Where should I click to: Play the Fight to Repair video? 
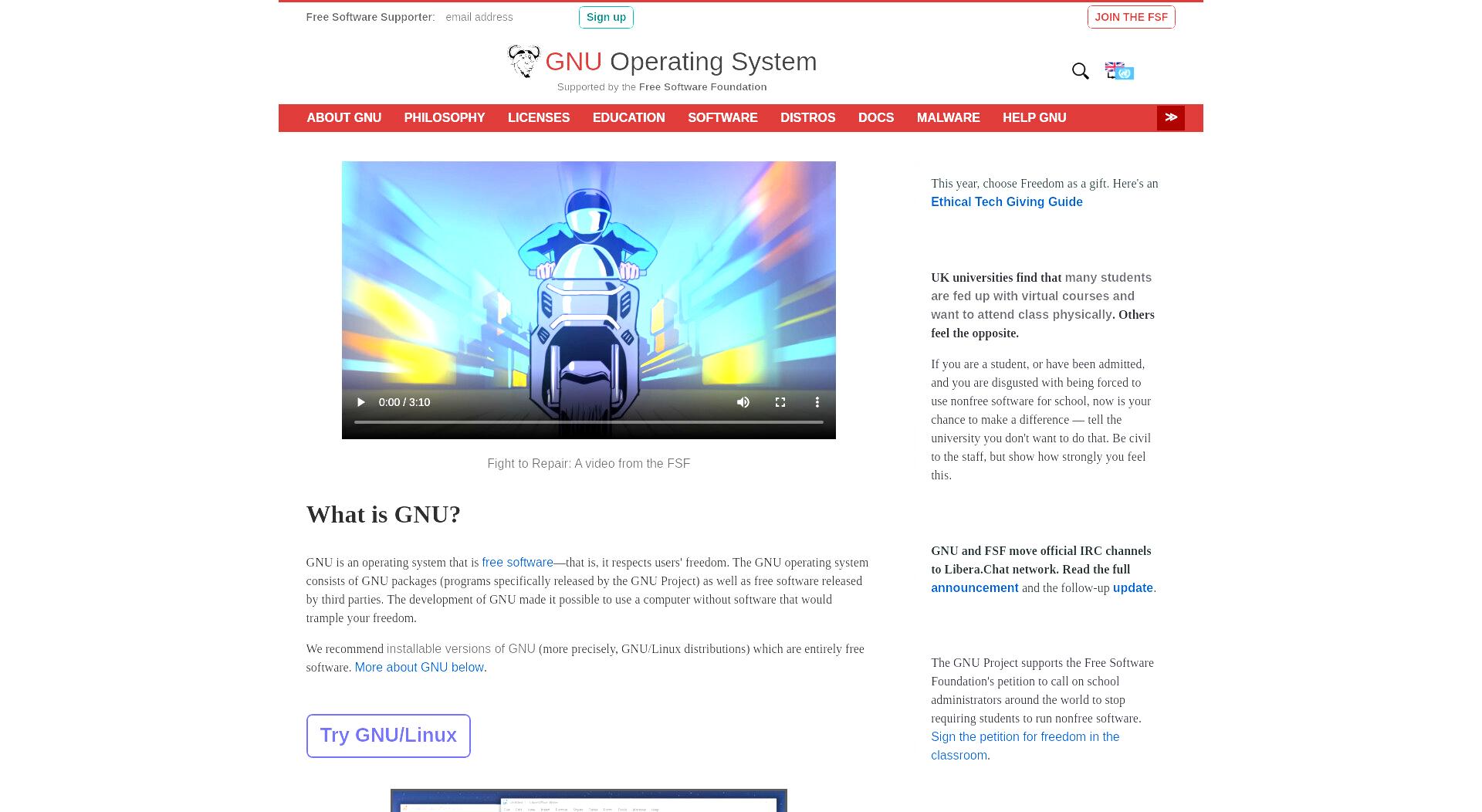tap(360, 402)
